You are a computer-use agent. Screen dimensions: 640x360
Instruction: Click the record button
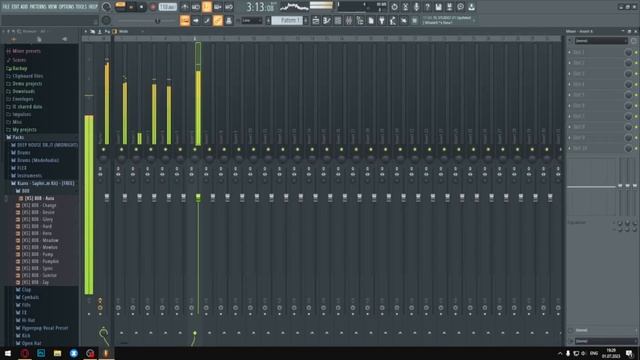pos(153,7)
